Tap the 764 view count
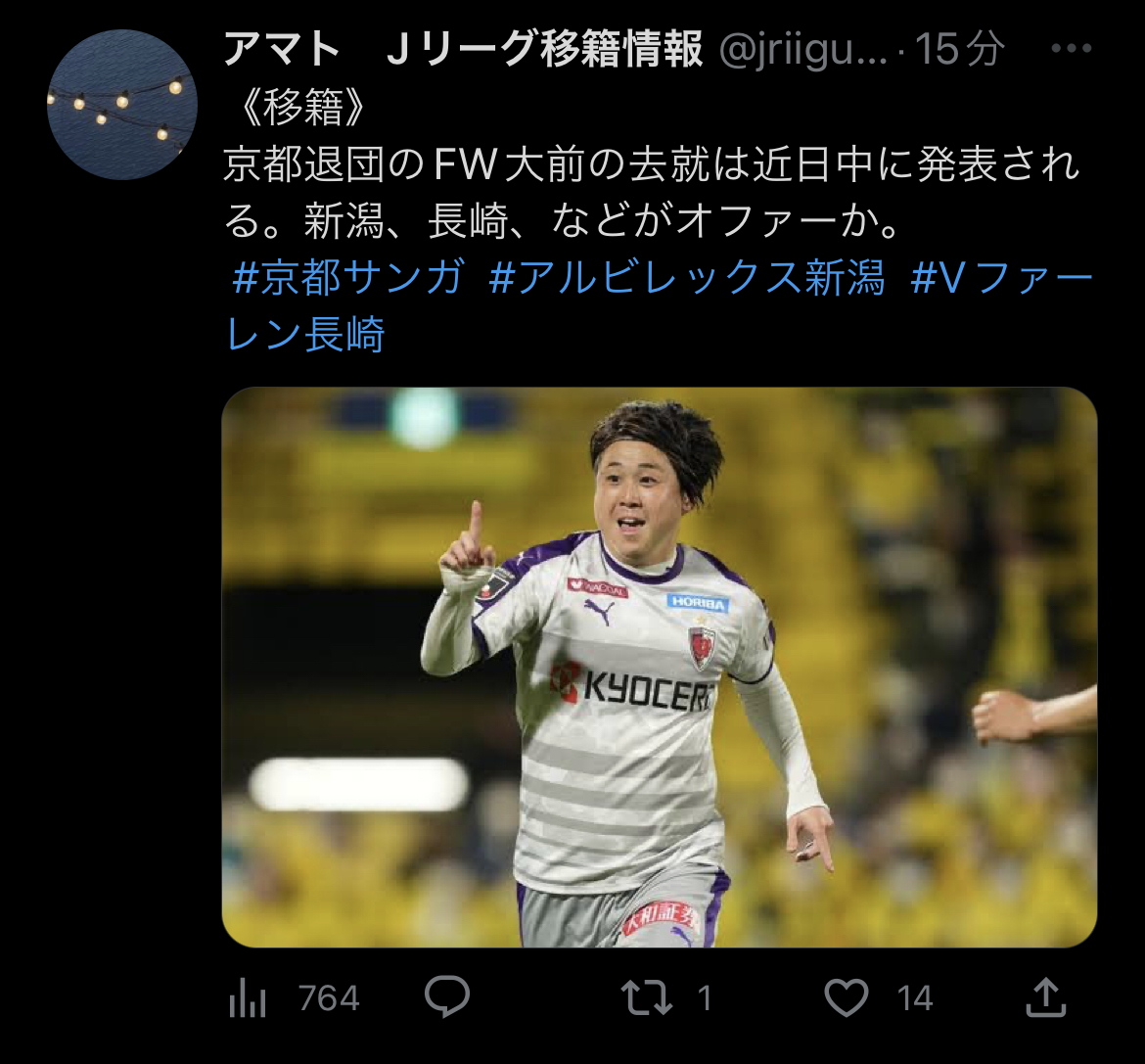1145x1064 pixels. [x=329, y=998]
